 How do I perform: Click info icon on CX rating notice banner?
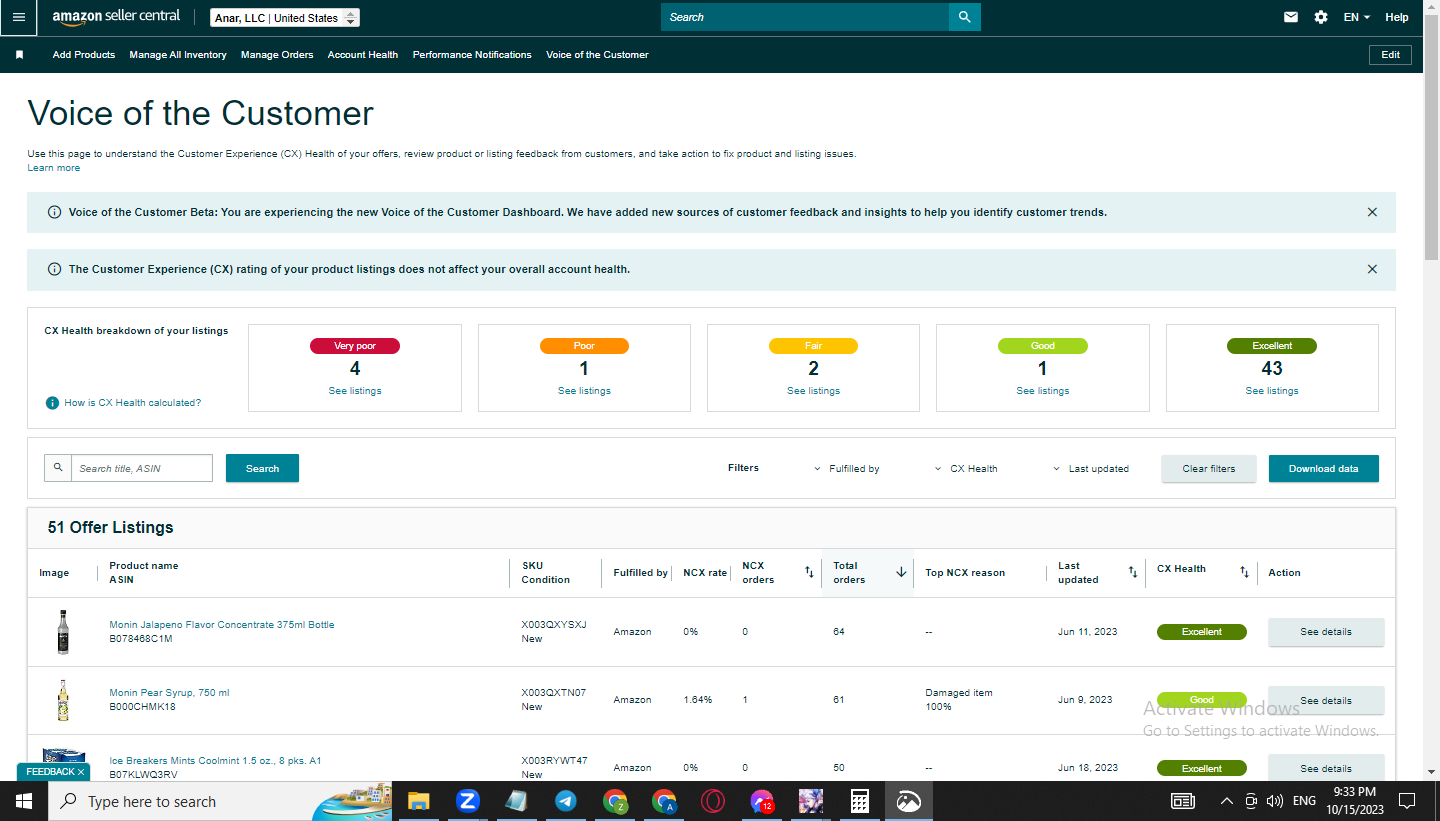(x=54, y=269)
